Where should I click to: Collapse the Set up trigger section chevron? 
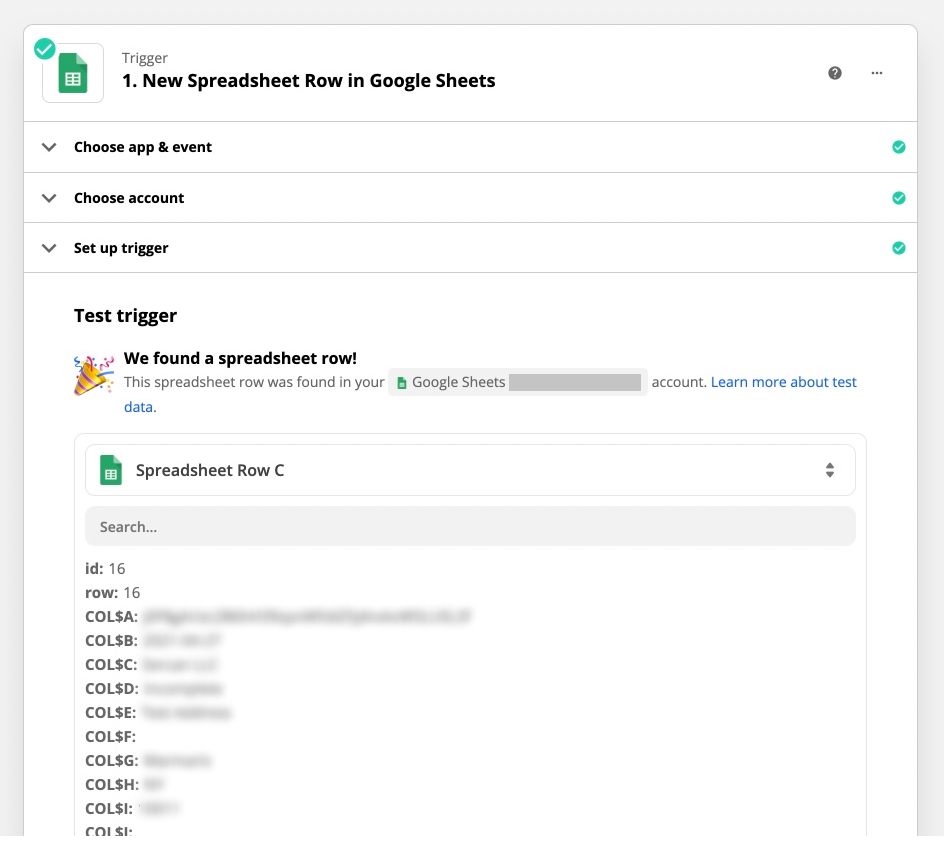[x=49, y=248]
